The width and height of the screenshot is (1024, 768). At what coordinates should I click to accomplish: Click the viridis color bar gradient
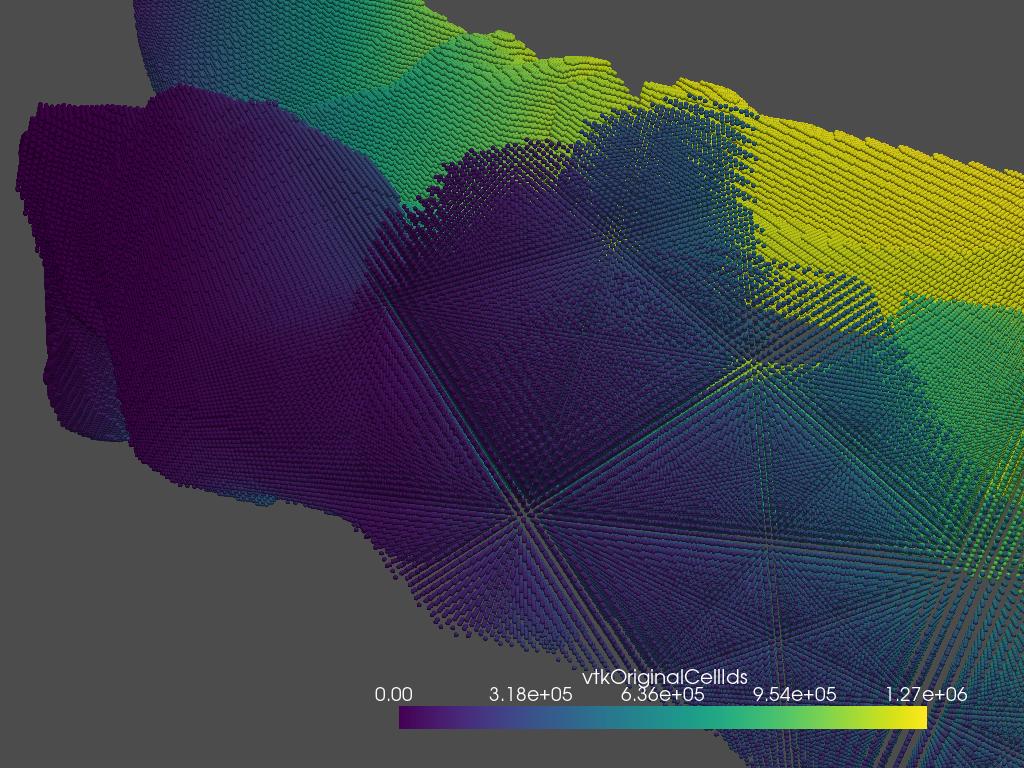[663, 717]
